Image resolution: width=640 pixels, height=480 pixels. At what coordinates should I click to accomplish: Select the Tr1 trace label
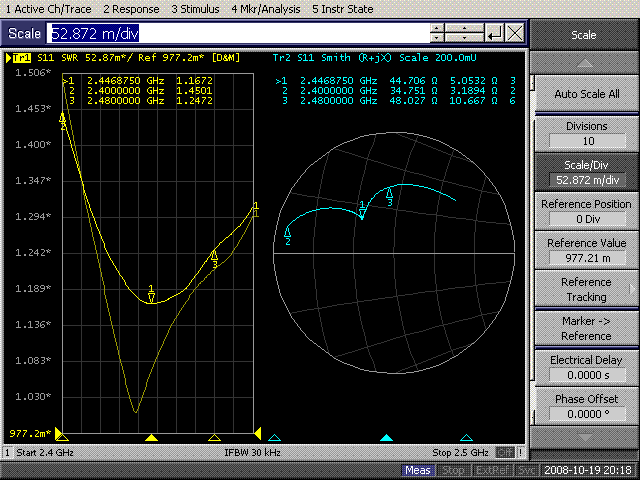21,58
